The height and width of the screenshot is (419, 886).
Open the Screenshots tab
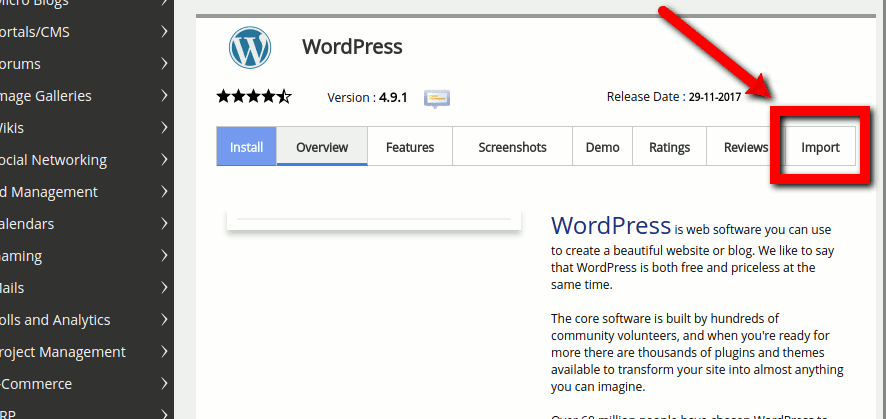[513, 147]
